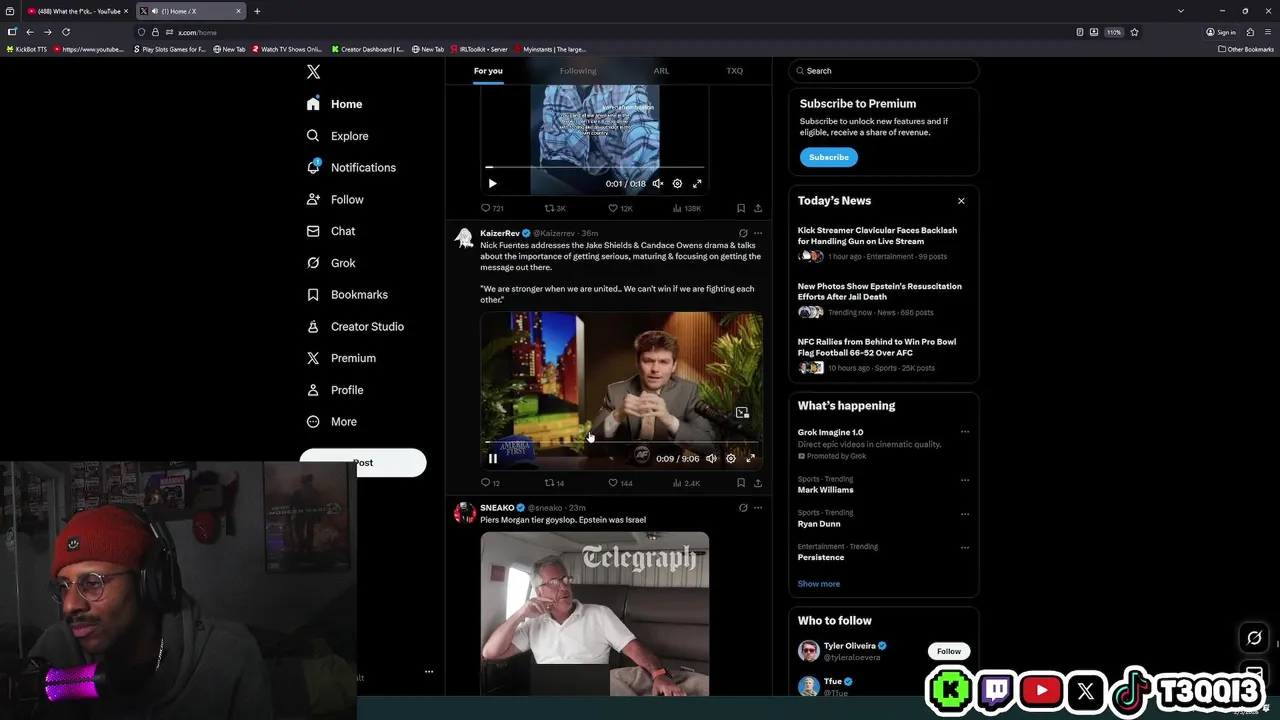This screenshot has height=720, width=1280.
Task: Close the Today's News panel
Action: coord(961,201)
